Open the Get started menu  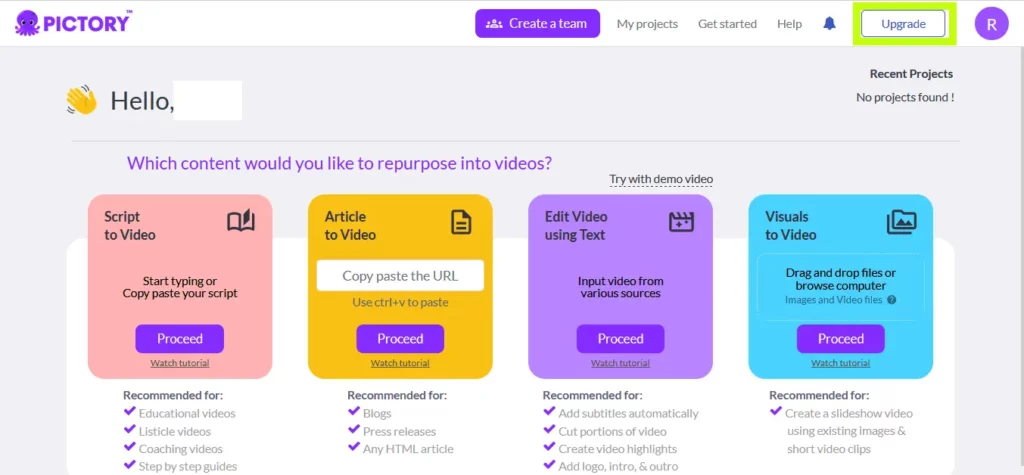tap(727, 24)
